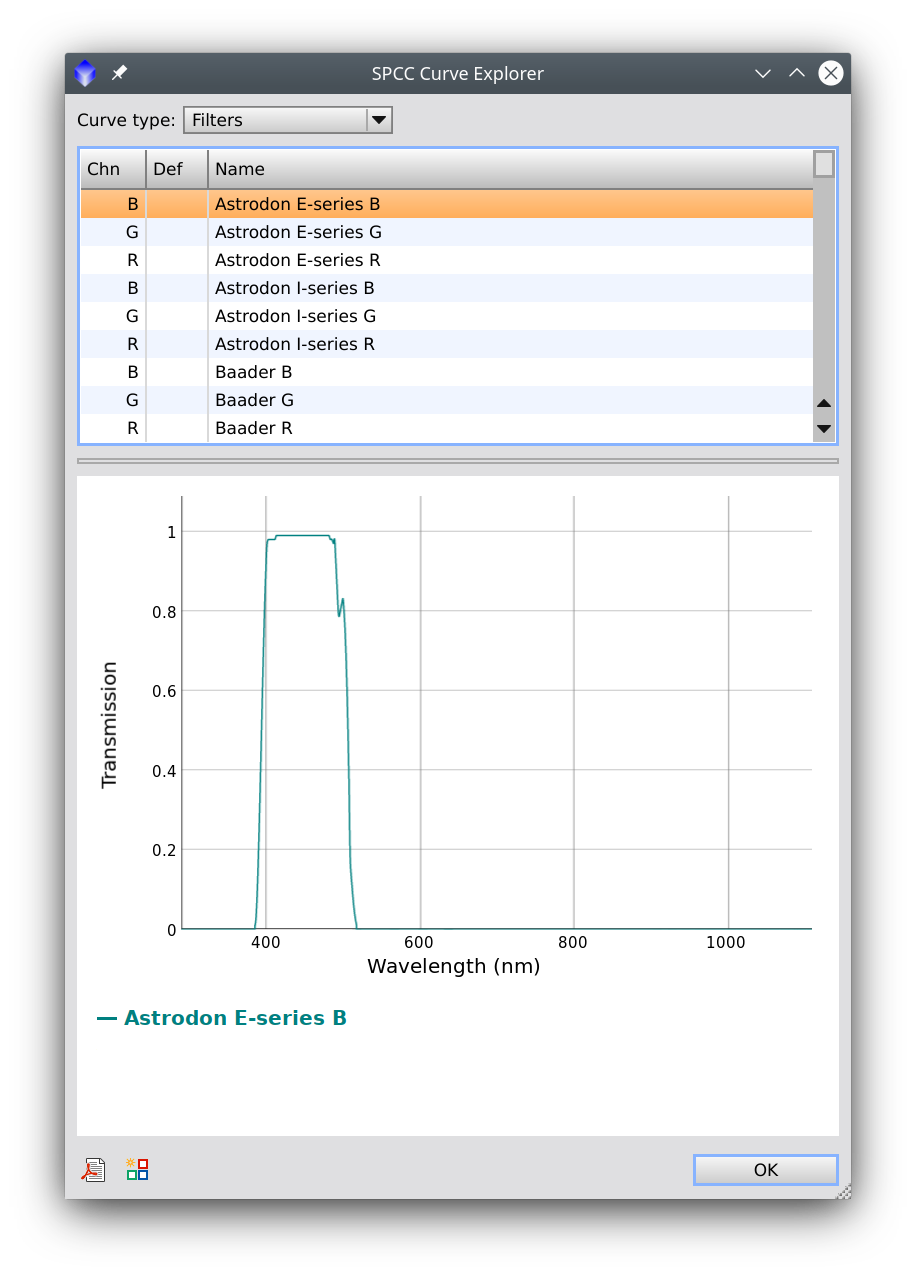Image resolution: width=916 pixels, height=1276 pixels.
Task: Click the Astrodon E-series B graph legend
Action: 222,1018
